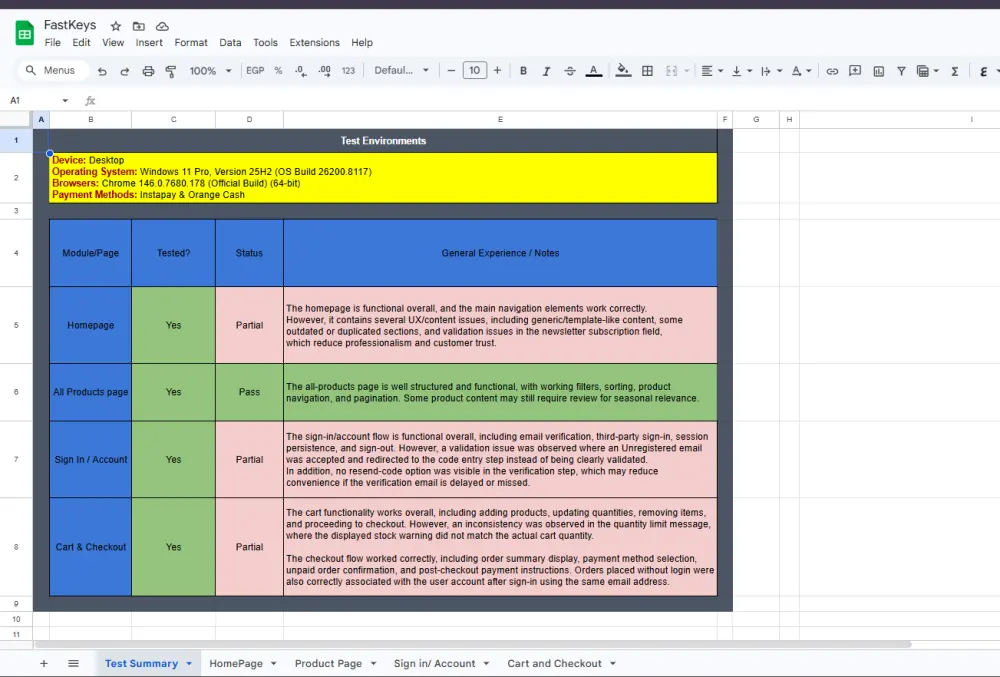Toggle italic formatting
The image size is (1000, 677).
(x=546, y=71)
